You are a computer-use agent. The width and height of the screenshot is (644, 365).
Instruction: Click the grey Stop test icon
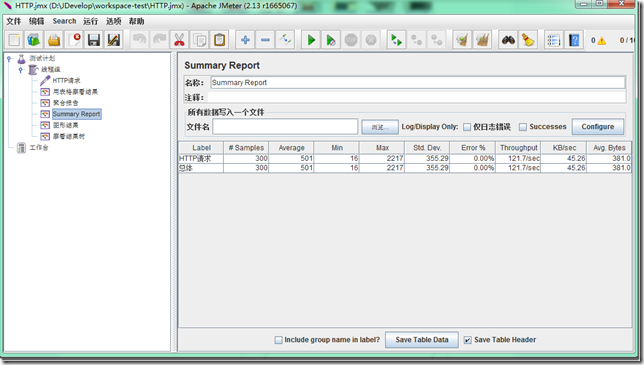point(351,40)
